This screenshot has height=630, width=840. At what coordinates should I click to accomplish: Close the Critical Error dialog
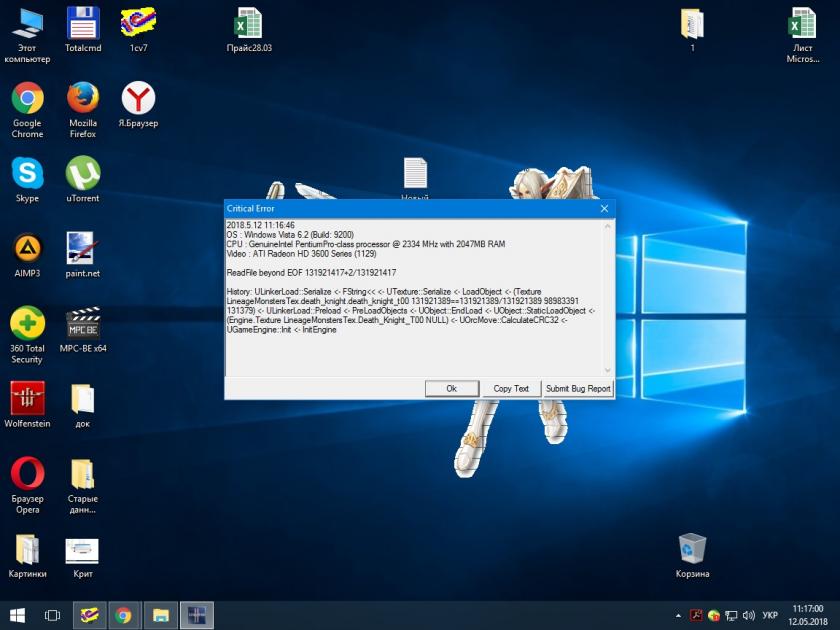tap(604, 208)
